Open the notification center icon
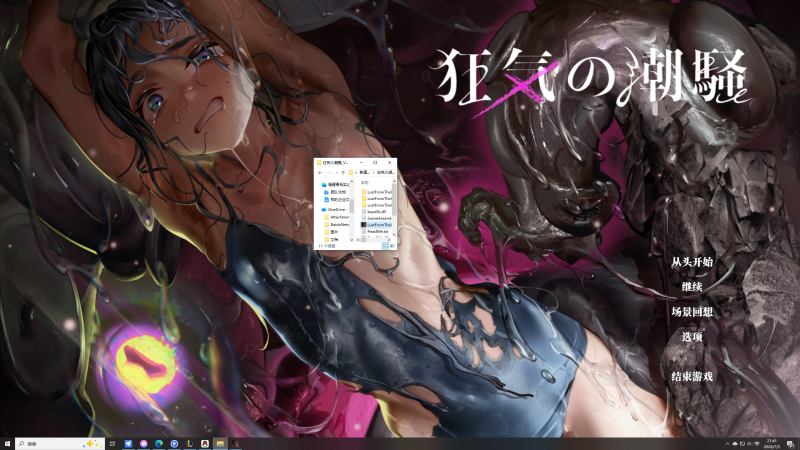 pyautogui.click(x=791, y=444)
